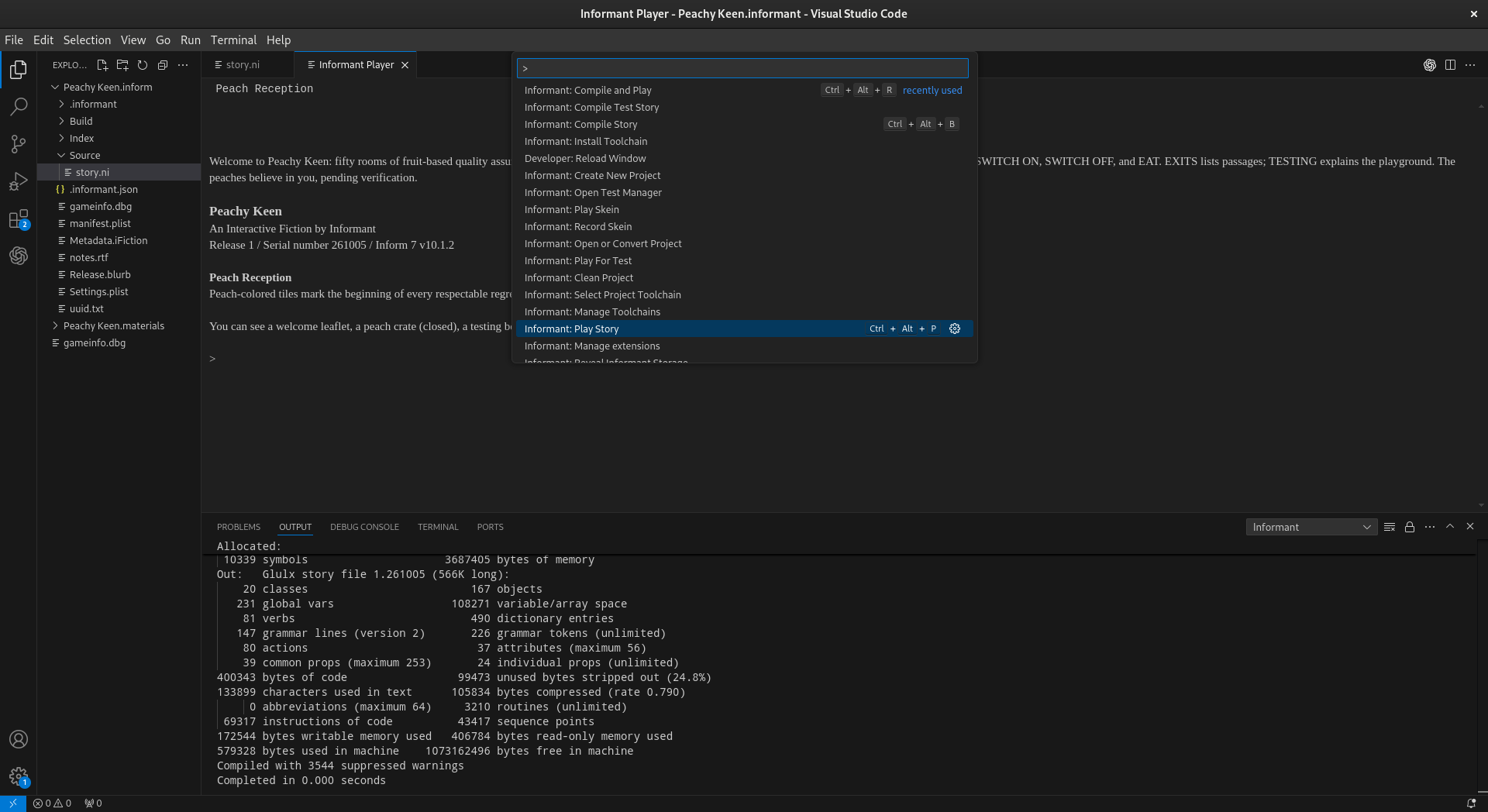Open the Accounts icon in activity bar
Image resolution: width=1488 pixels, height=812 pixels.
click(x=19, y=739)
